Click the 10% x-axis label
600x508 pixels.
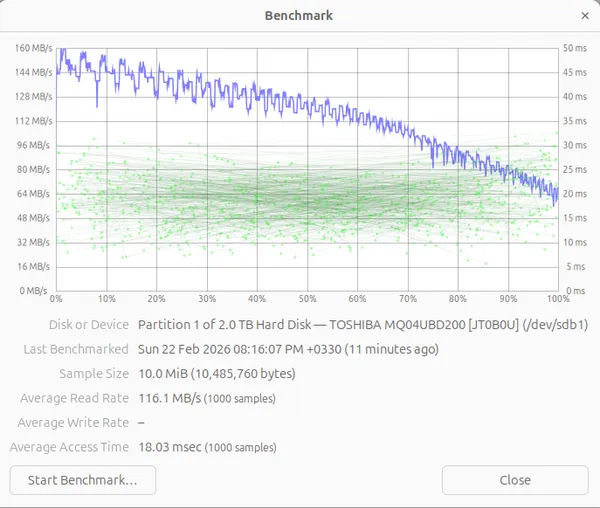tap(106, 299)
